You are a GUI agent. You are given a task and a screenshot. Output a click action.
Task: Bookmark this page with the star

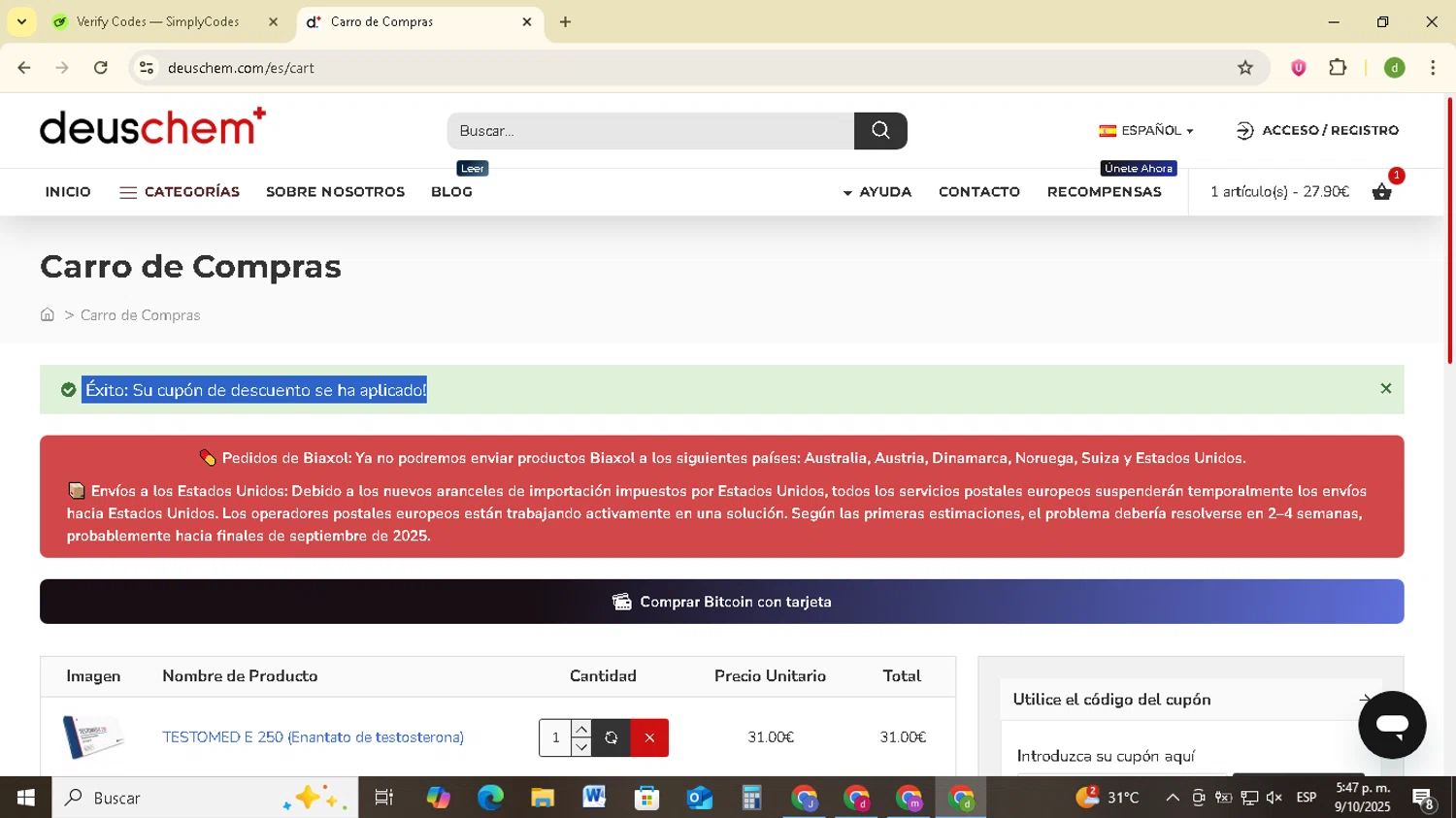(1245, 68)
